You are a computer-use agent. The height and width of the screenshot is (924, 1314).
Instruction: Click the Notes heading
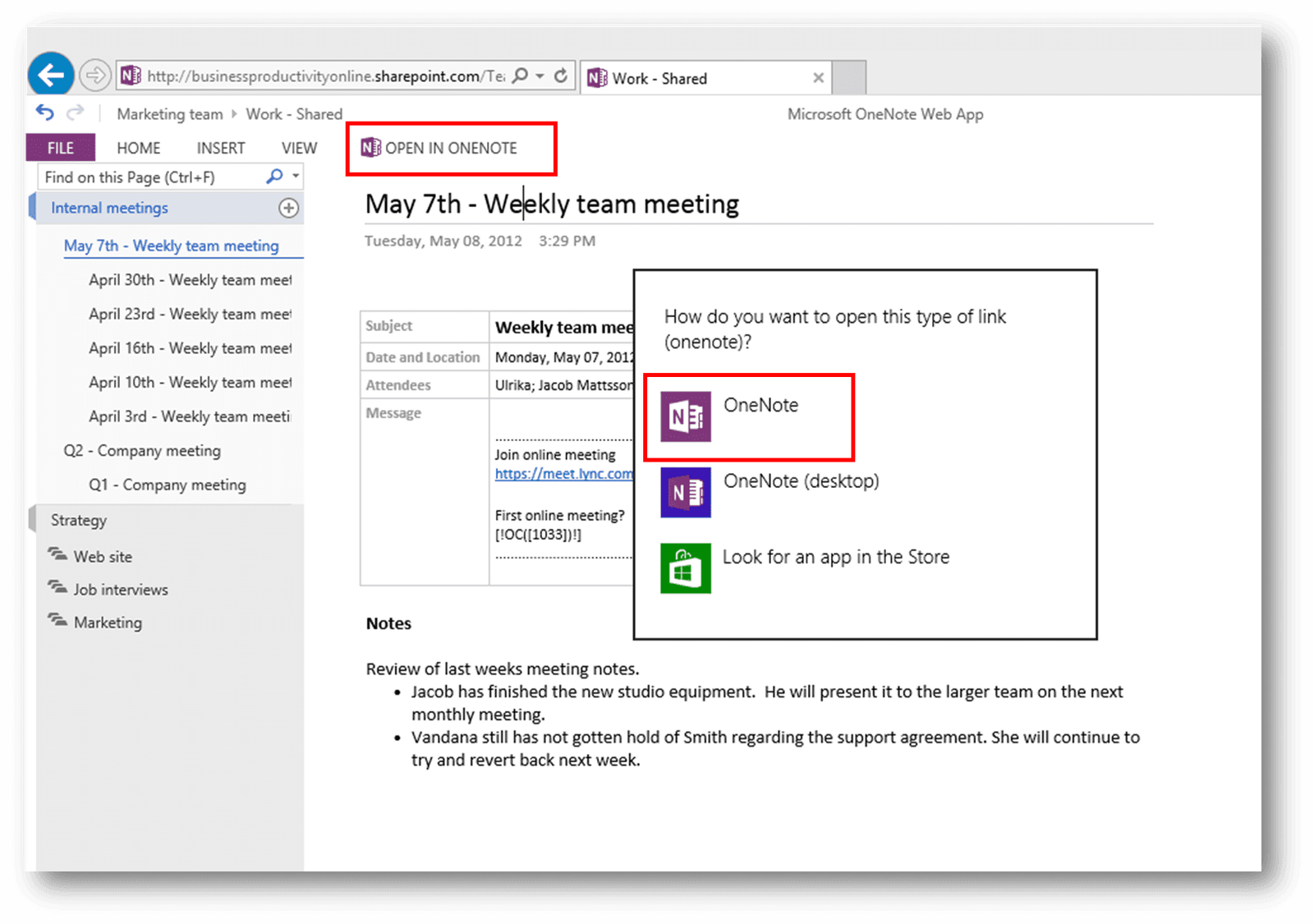click(x=388, y=623)
